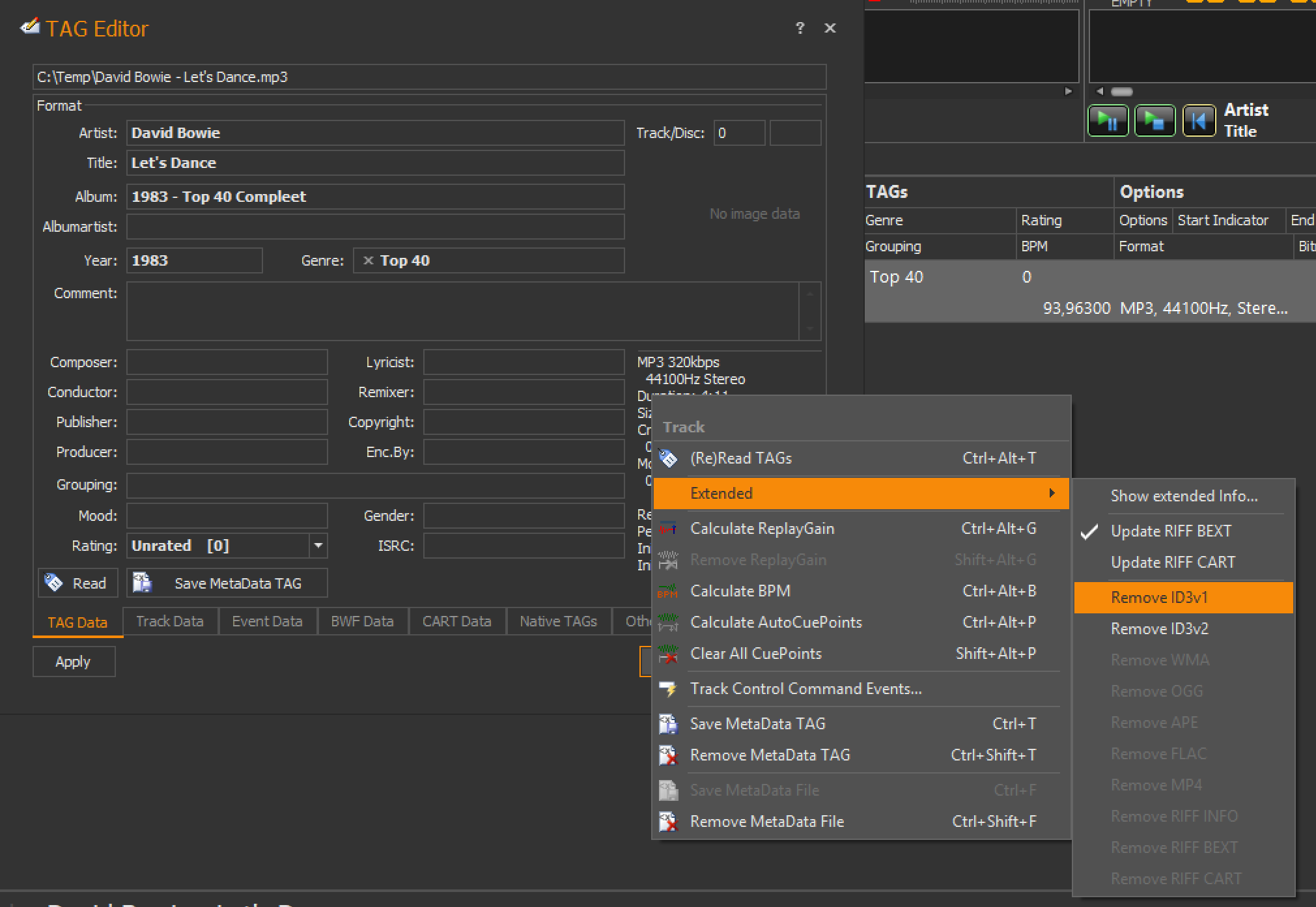Enable the Update RIFF CART option
This screenshot has height=907, width=1316.
point(1172,563)
